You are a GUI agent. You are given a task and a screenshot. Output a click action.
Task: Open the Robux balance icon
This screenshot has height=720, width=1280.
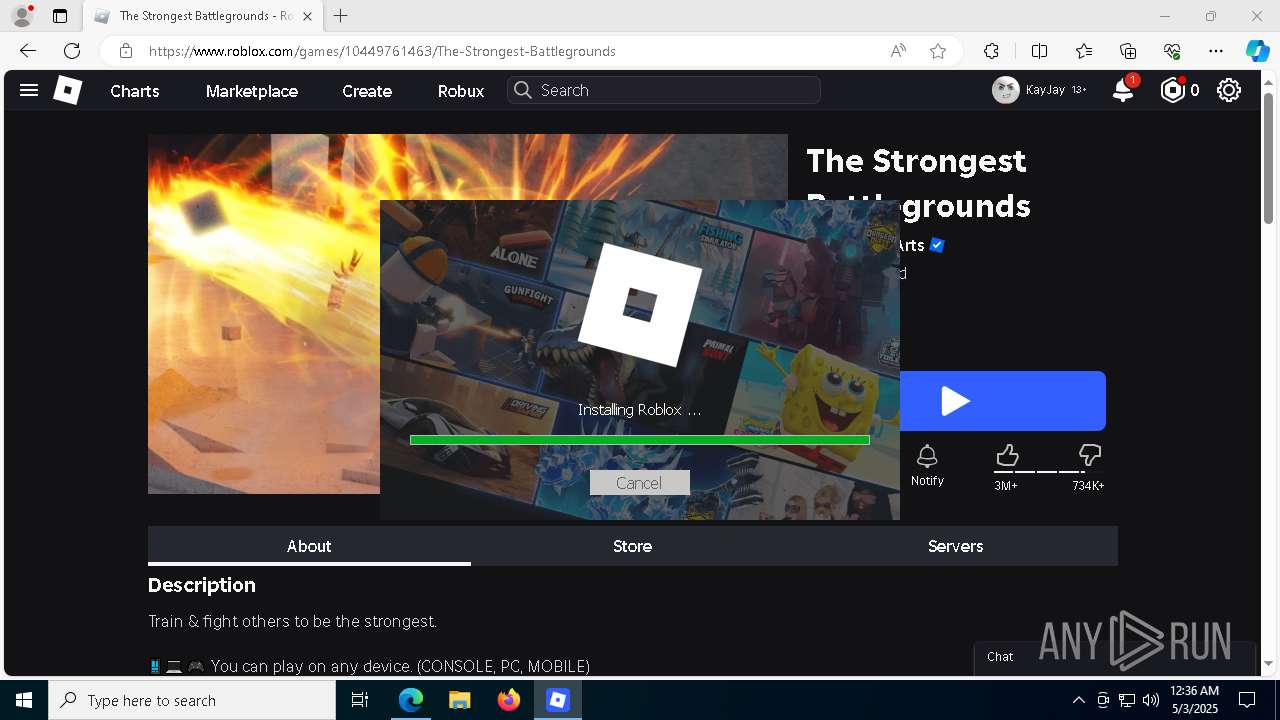1172,90
